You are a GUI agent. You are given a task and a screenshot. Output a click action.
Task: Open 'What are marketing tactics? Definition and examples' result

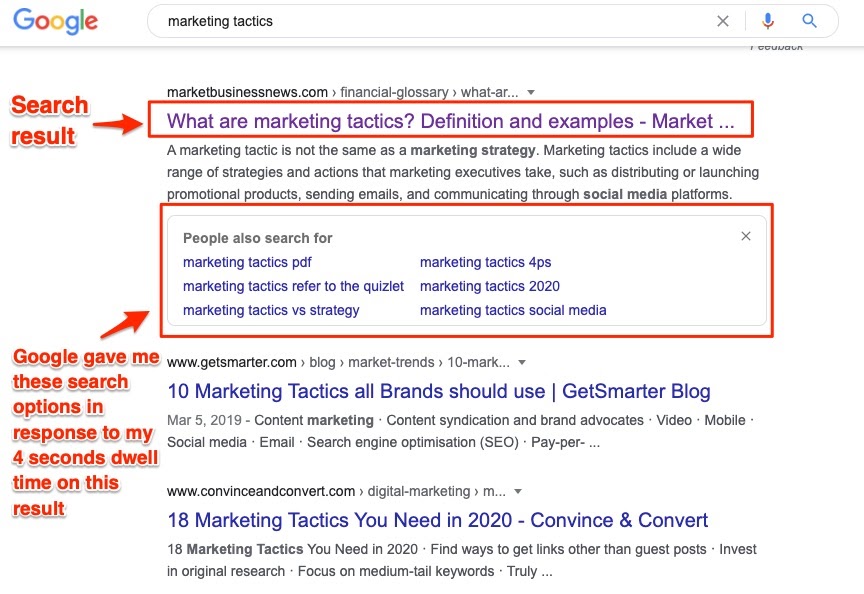click(450, 121)
